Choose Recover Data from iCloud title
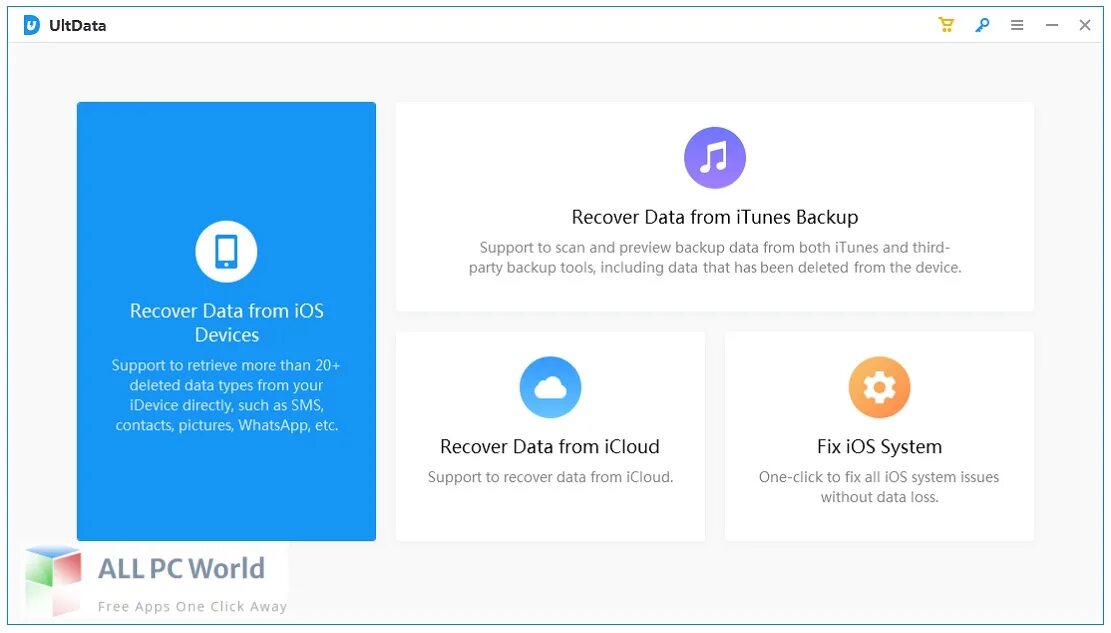Screen dimensions: 1111x633 [550, 447]
